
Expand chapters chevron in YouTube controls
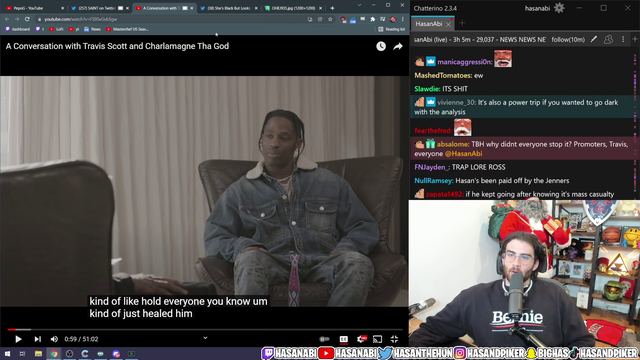coord(205,338)
